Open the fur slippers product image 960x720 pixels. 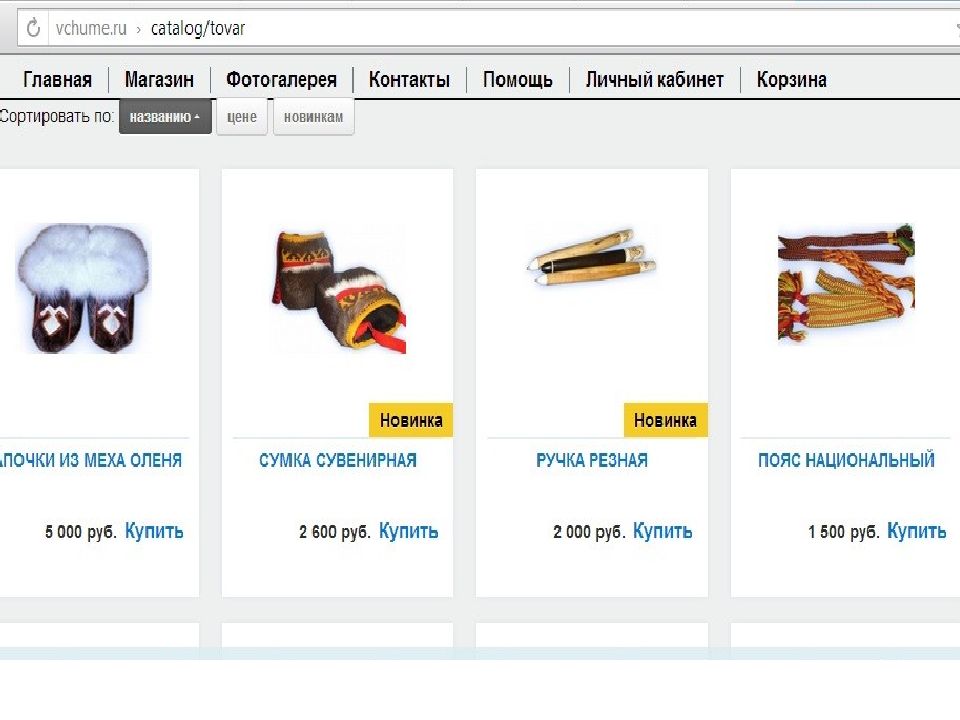pos(83,288)
